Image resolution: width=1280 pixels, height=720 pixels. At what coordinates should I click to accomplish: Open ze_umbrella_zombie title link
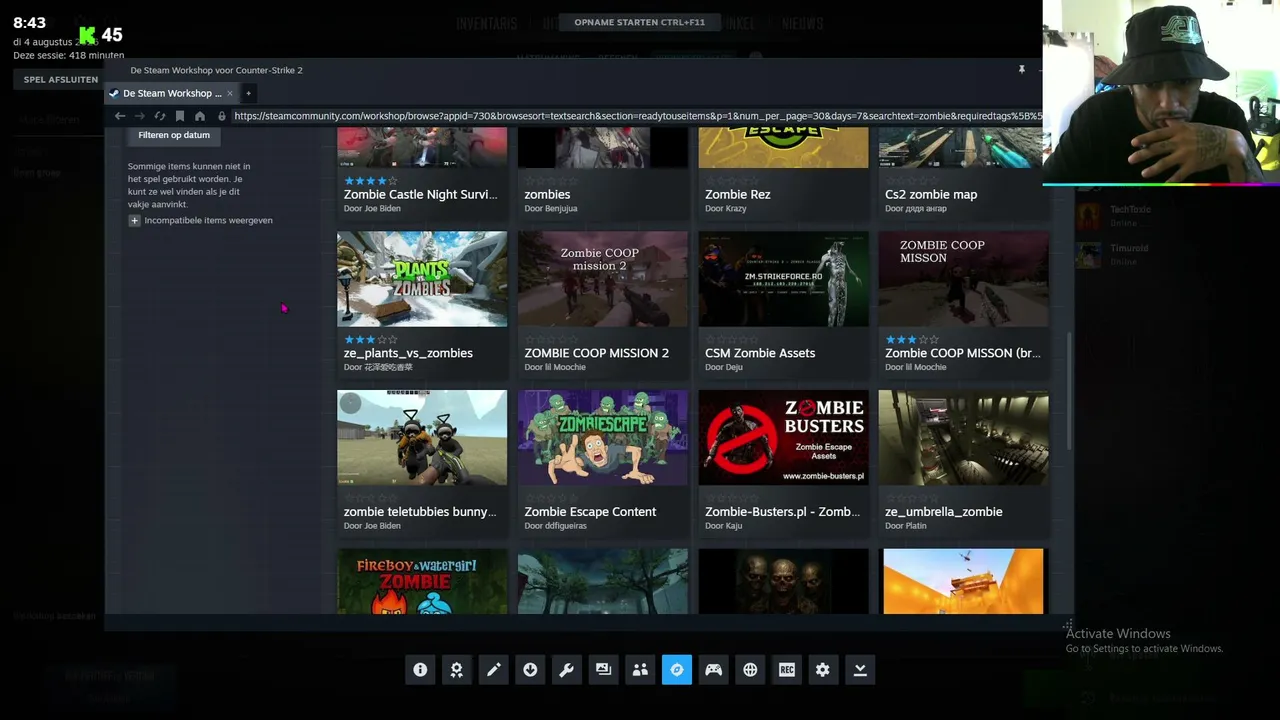pos(944,512)
